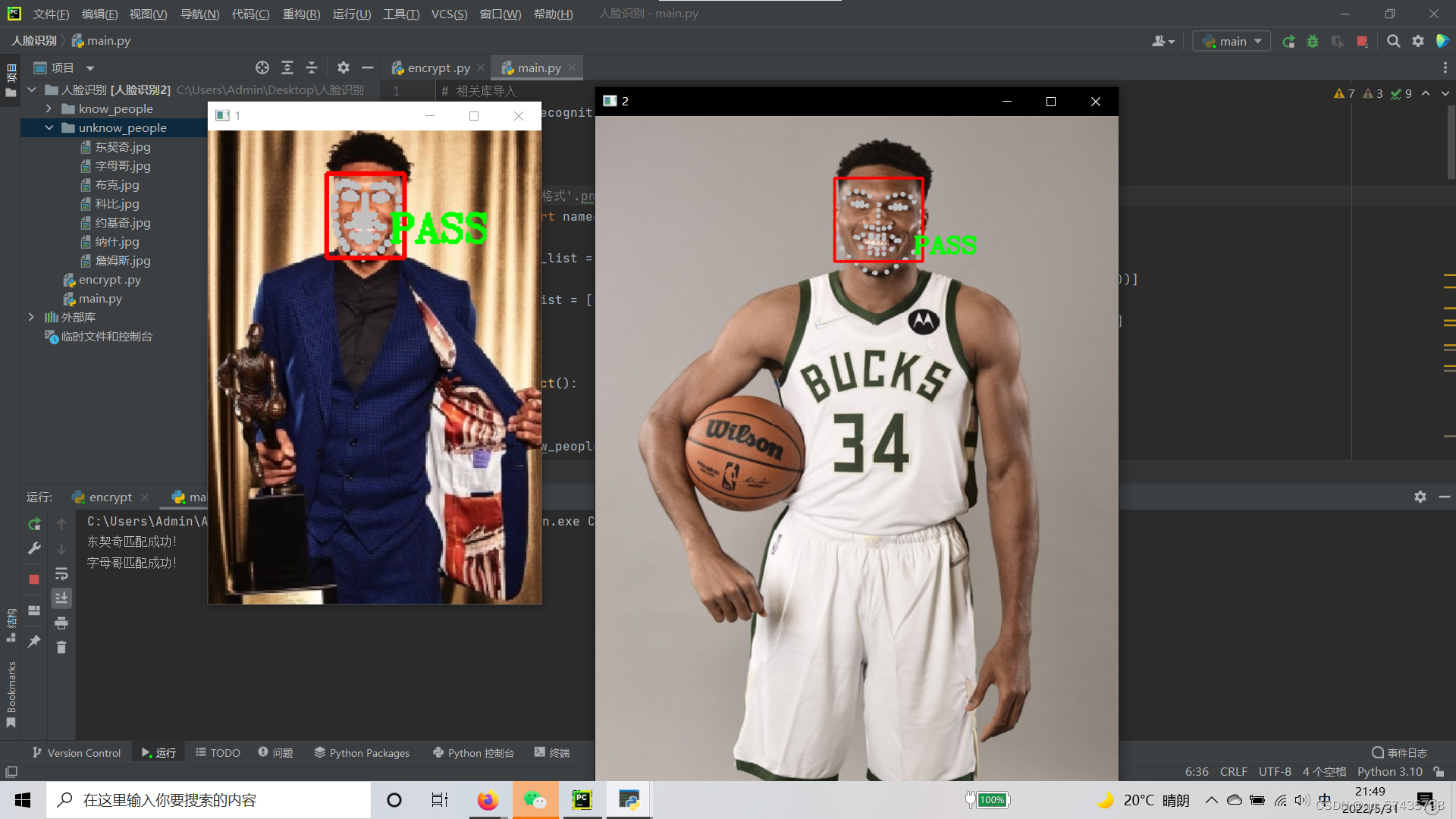Open the 事件日志 event log
1456x819 pixels.
[1399, 752]
